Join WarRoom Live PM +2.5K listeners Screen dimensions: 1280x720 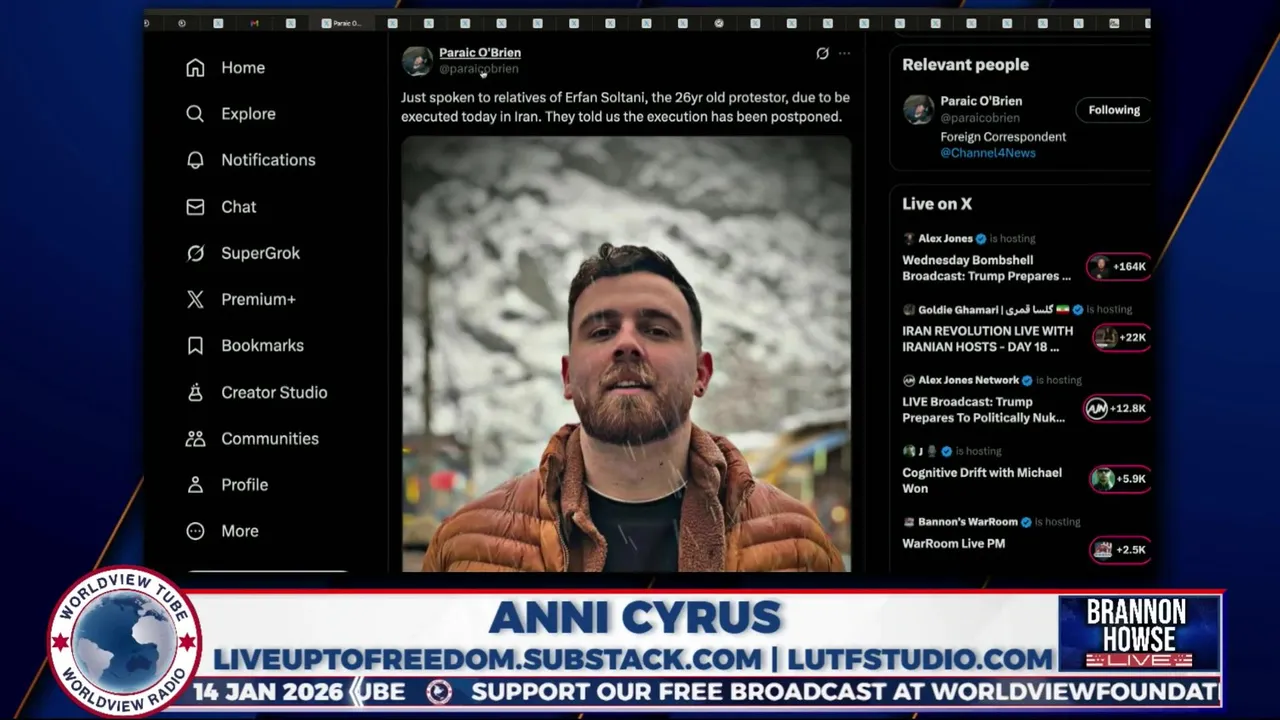point(1120,550)
